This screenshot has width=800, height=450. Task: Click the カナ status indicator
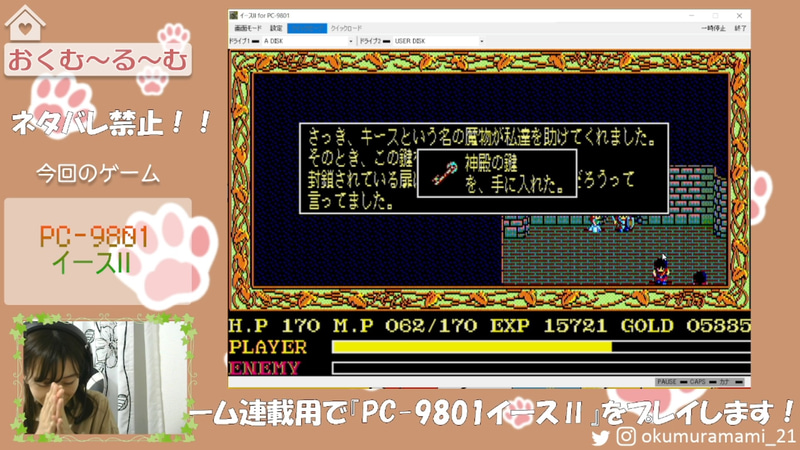coord(731,382)
